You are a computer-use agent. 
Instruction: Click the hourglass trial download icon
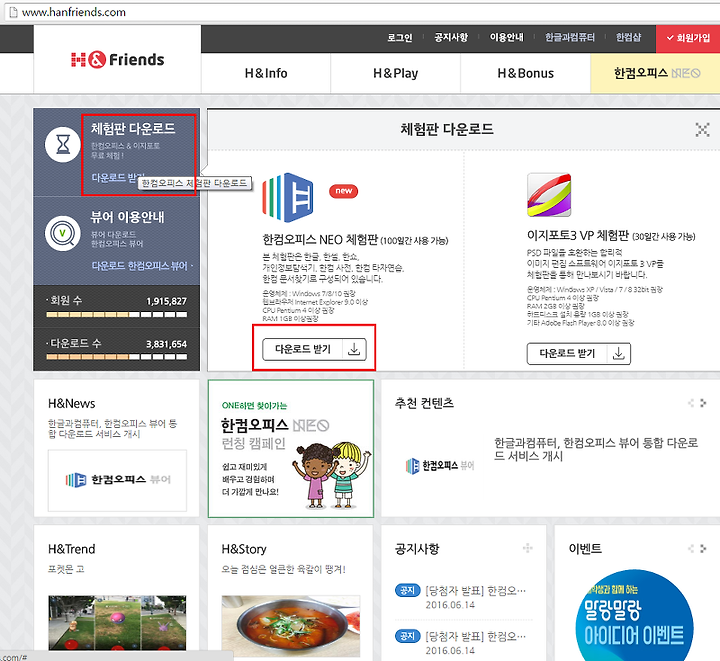tap(63, 145)
